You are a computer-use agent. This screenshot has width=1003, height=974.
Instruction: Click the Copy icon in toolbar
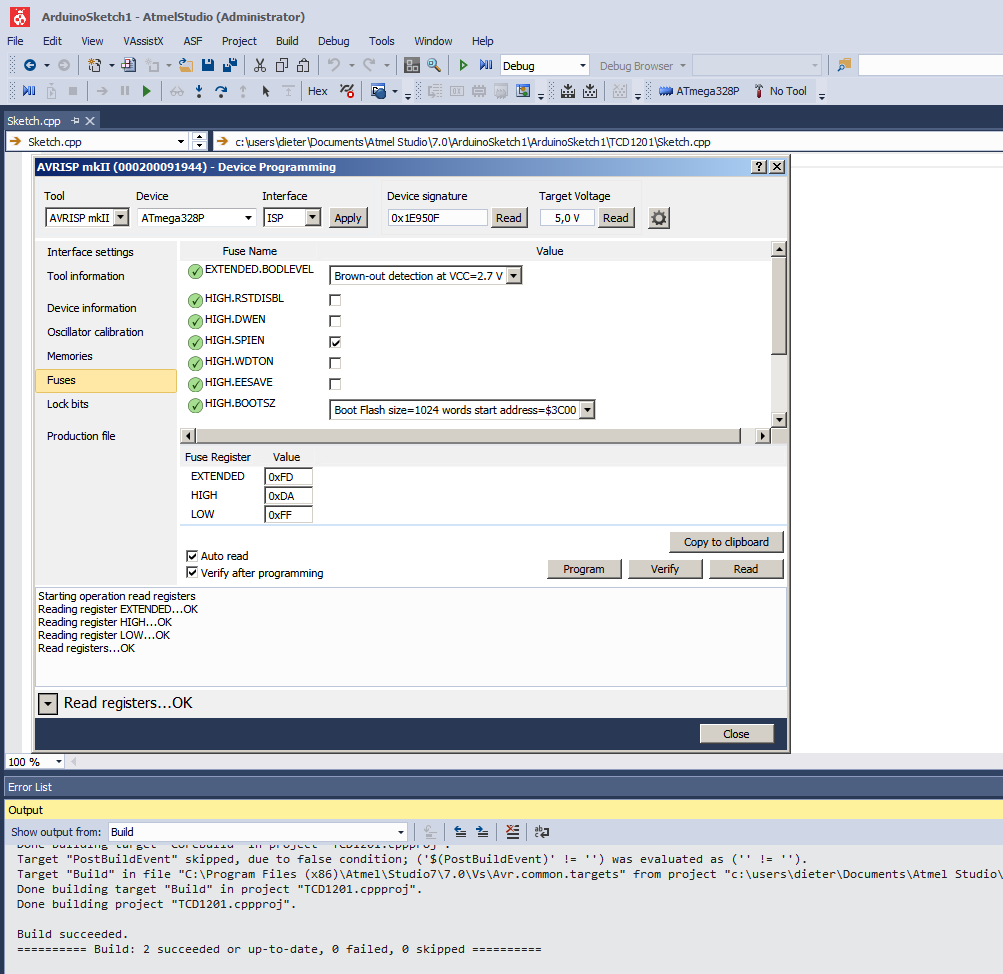click(282, 65)
